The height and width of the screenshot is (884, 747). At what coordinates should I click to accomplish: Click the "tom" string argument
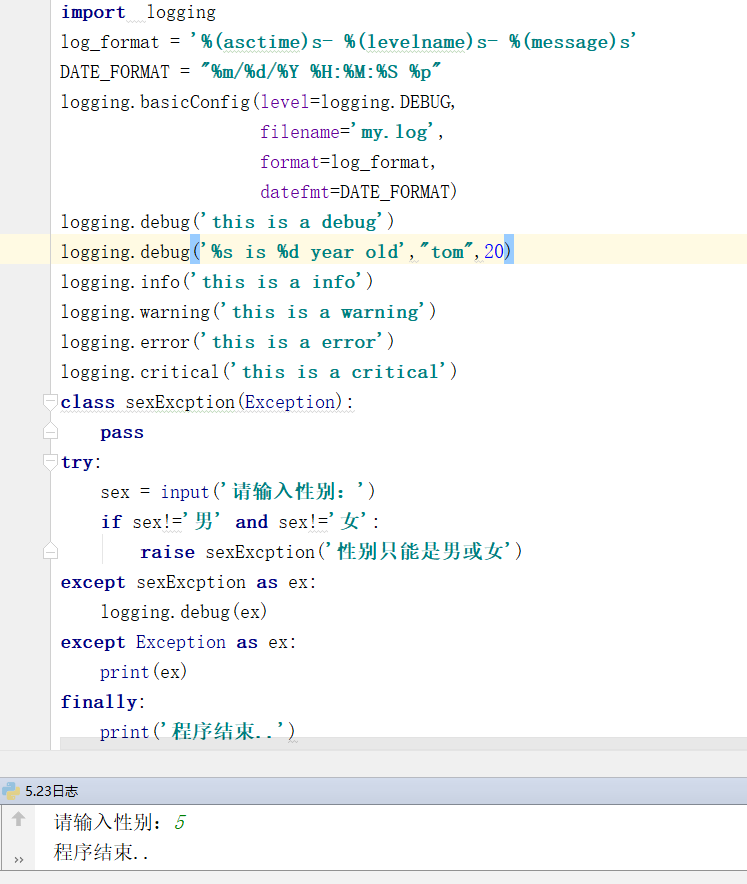tap(446, 251)
